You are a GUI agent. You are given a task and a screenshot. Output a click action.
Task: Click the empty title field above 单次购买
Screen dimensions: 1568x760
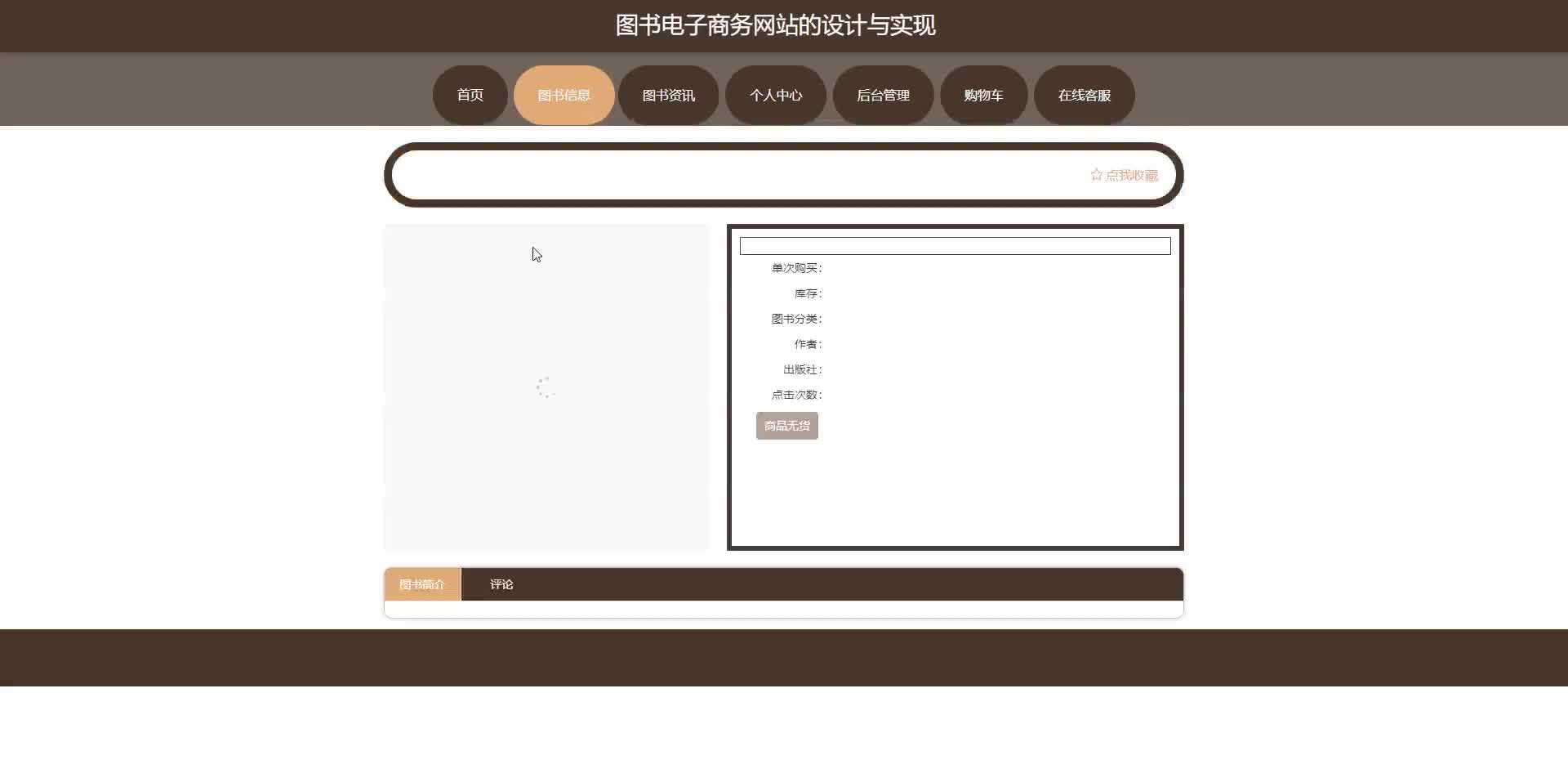(955, 246)
